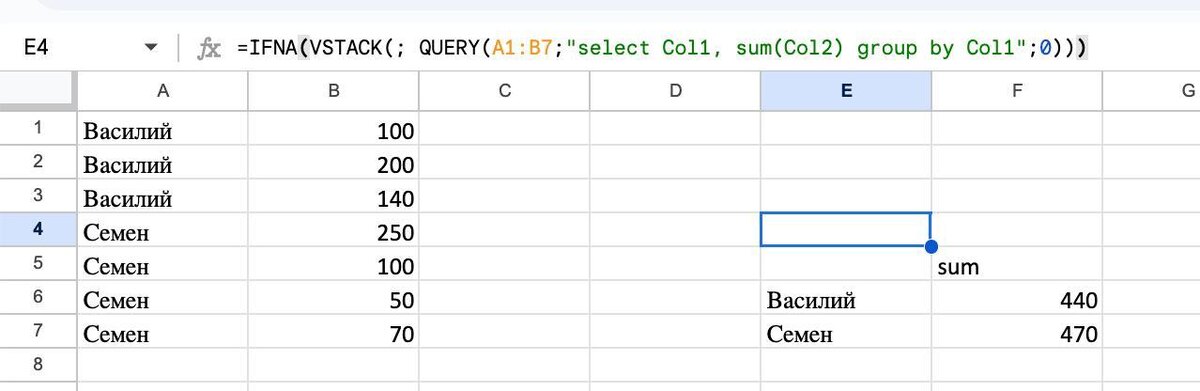Image resolution: width=1200 pixels, height=391 pixels.
Task: Select column F header
Action: tap(1017, 90)
